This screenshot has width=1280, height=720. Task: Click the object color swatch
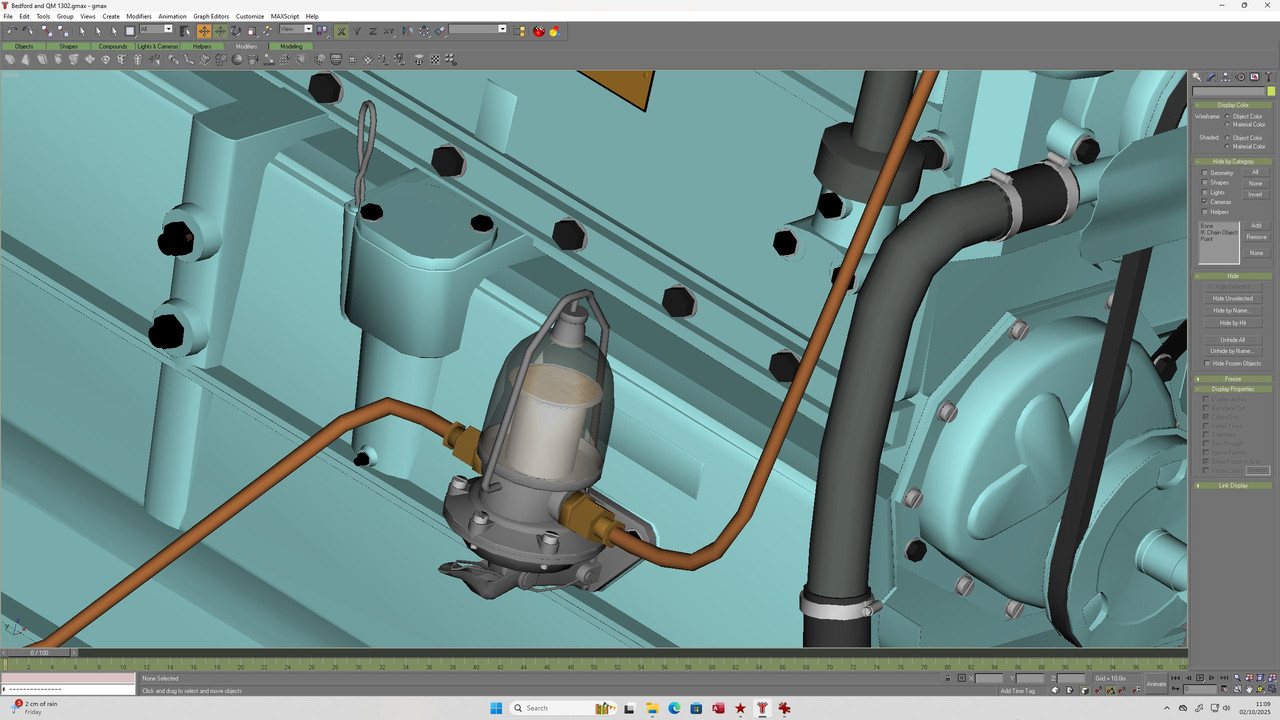coord(1271,91)
